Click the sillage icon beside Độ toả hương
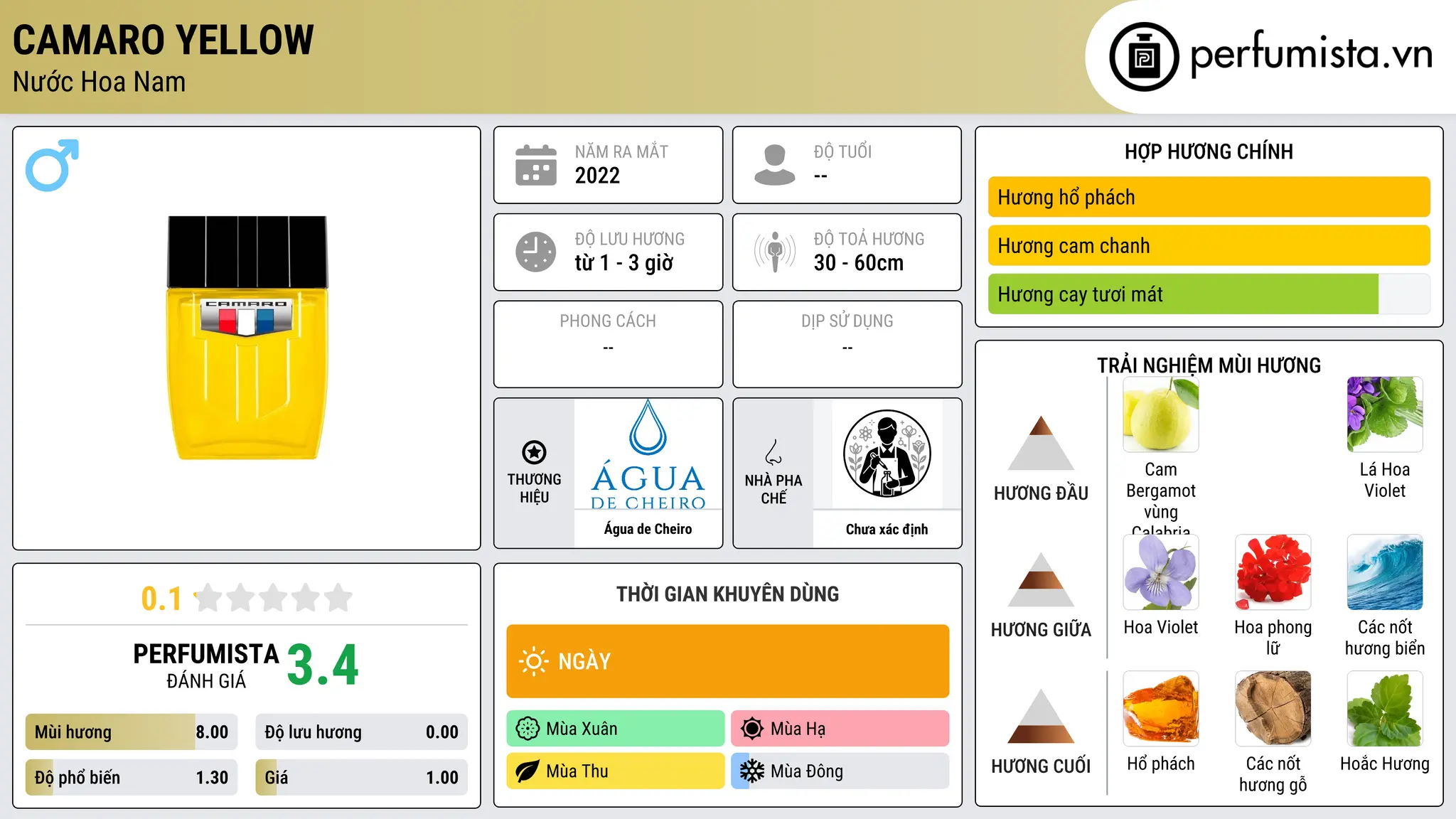 coord(775,252)
